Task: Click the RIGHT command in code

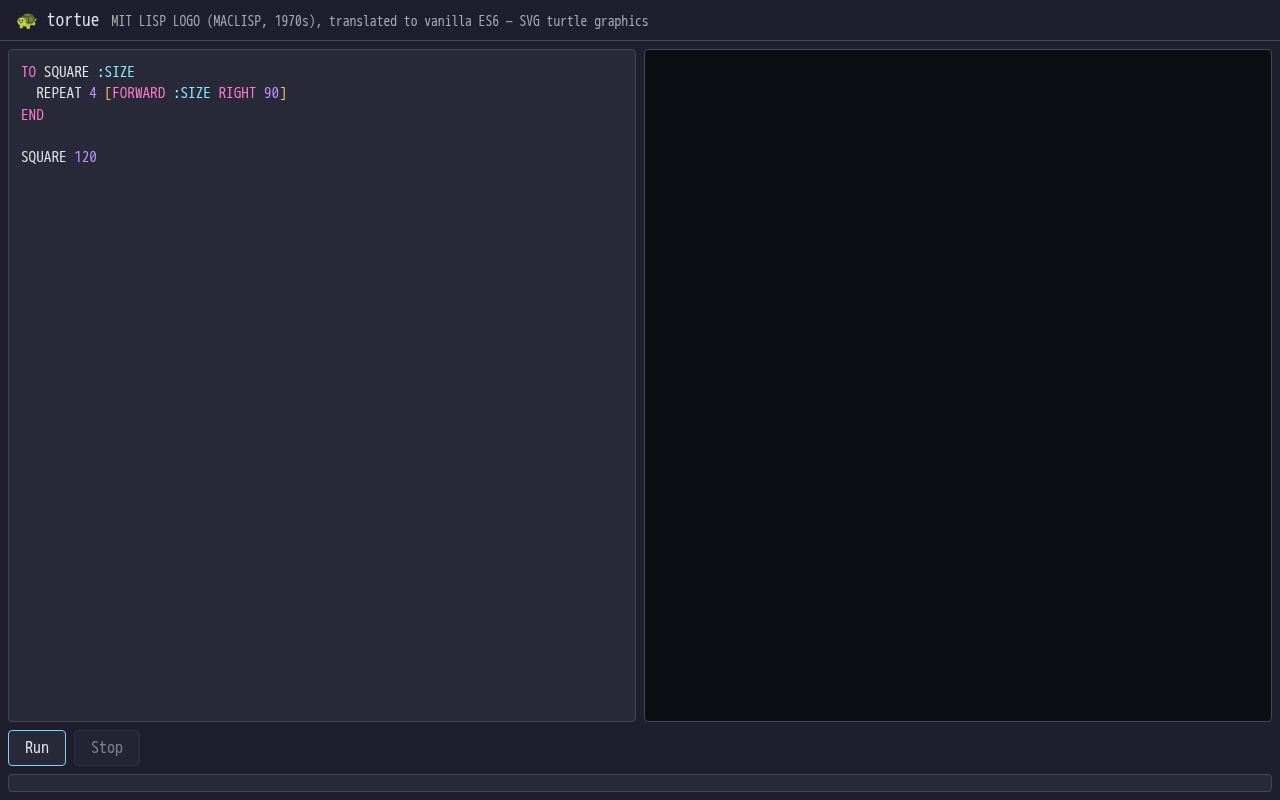Action: click(x=237, y=93)
